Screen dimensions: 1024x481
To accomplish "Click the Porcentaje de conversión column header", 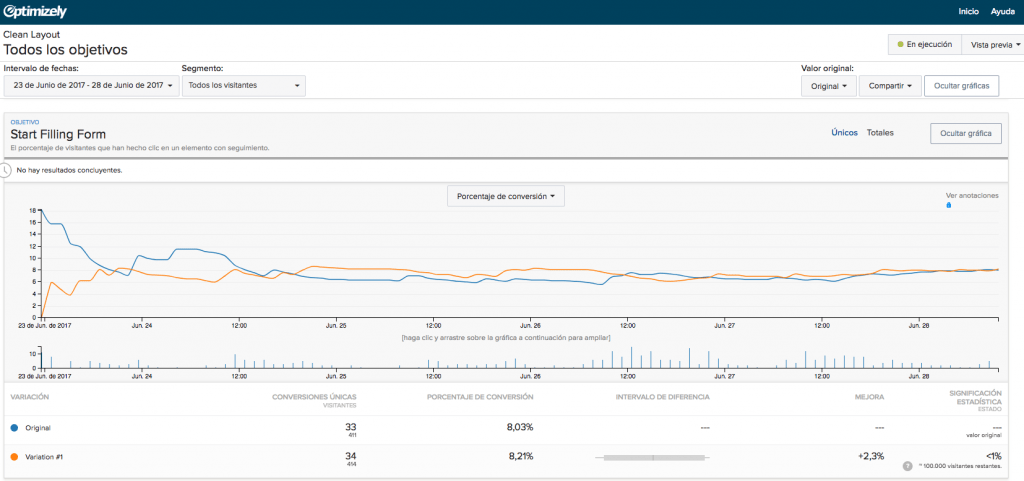I will [x=480, y=396].
